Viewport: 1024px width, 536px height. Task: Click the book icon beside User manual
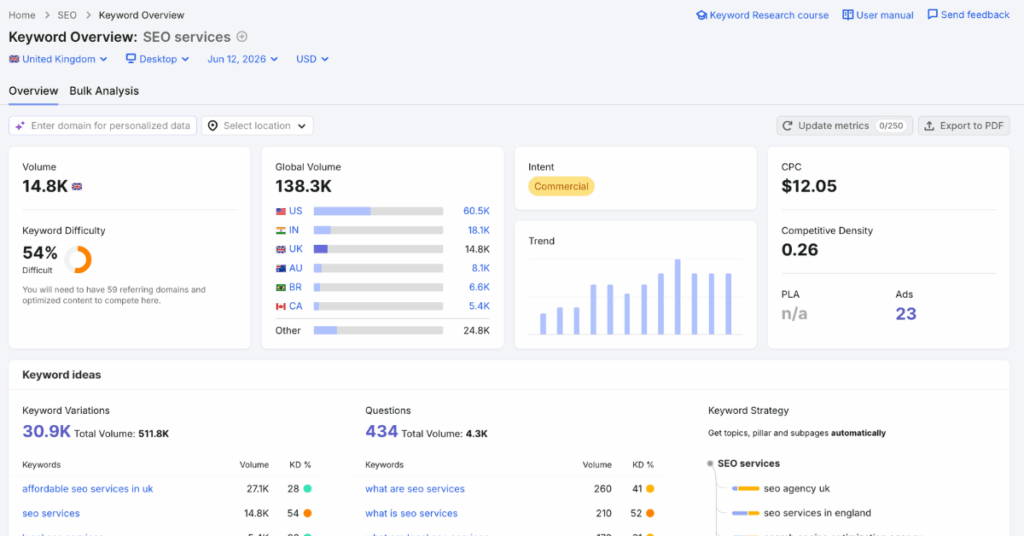point(848,15)
